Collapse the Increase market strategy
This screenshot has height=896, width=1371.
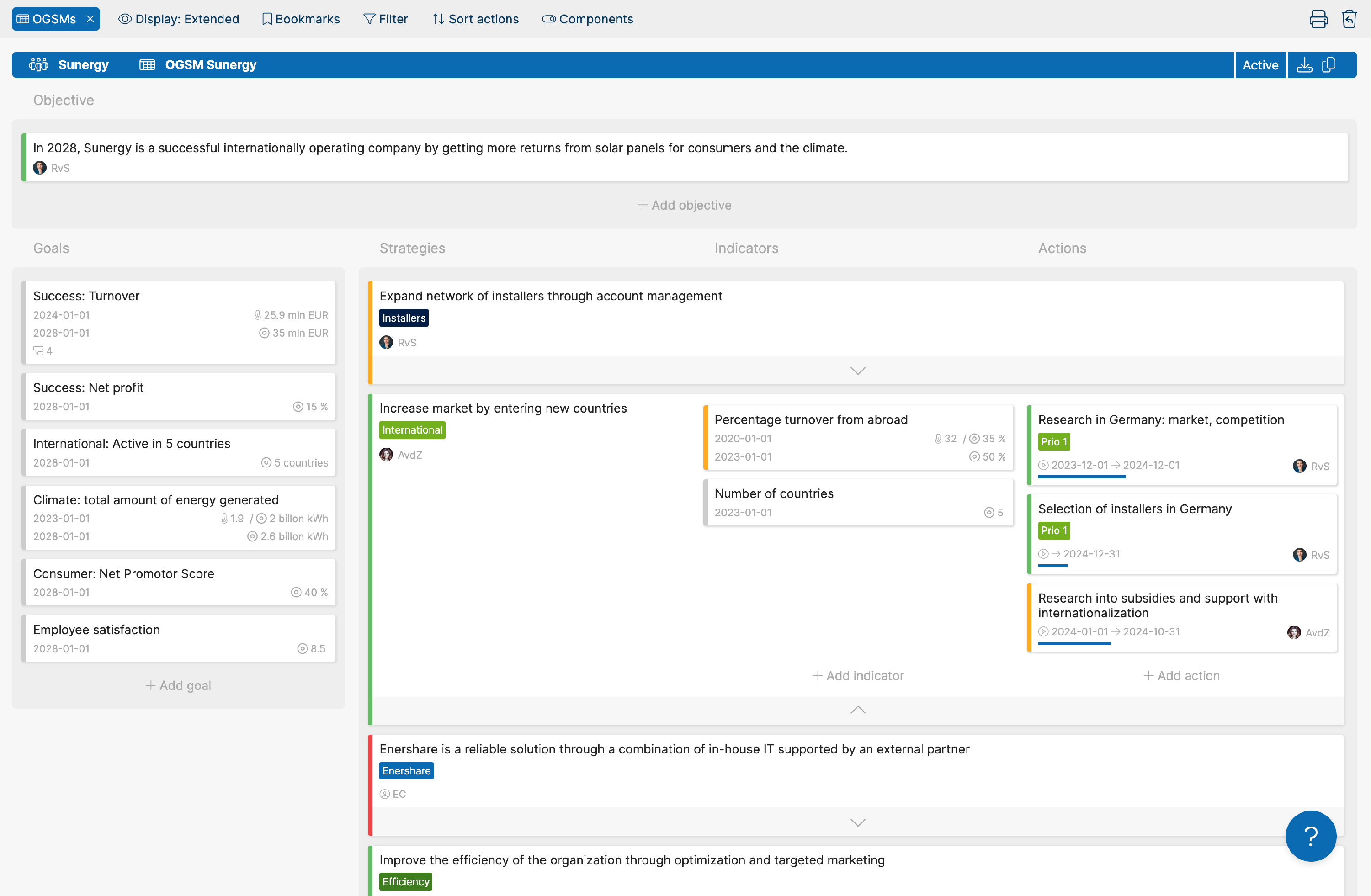point(858,710)
